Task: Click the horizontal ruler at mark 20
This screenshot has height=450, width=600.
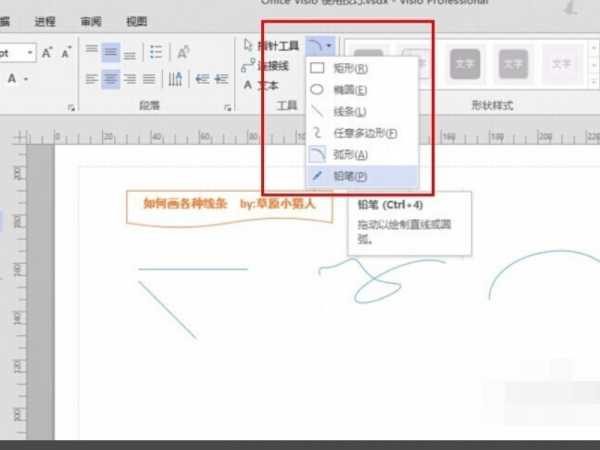Action: coord(107,137)
